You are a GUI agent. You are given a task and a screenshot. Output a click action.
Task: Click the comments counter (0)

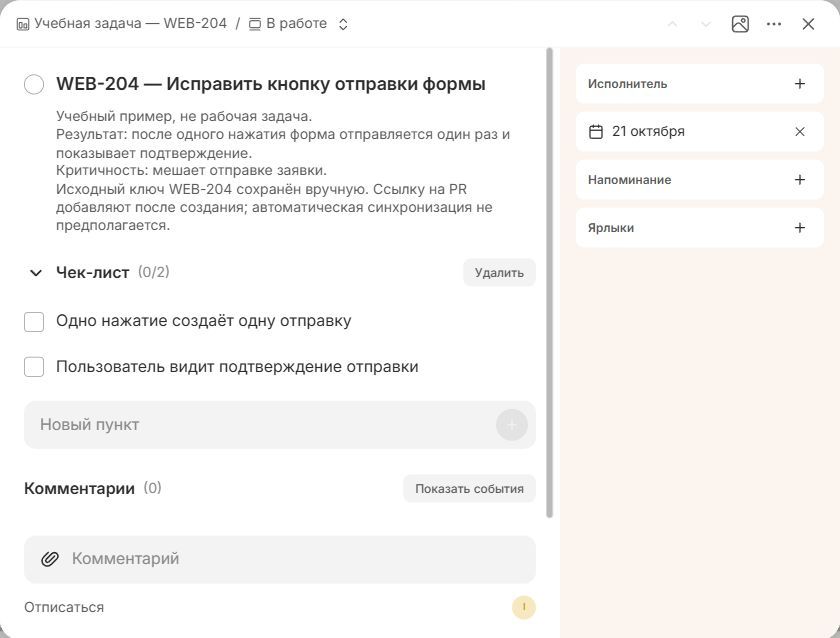coord(152,488)
